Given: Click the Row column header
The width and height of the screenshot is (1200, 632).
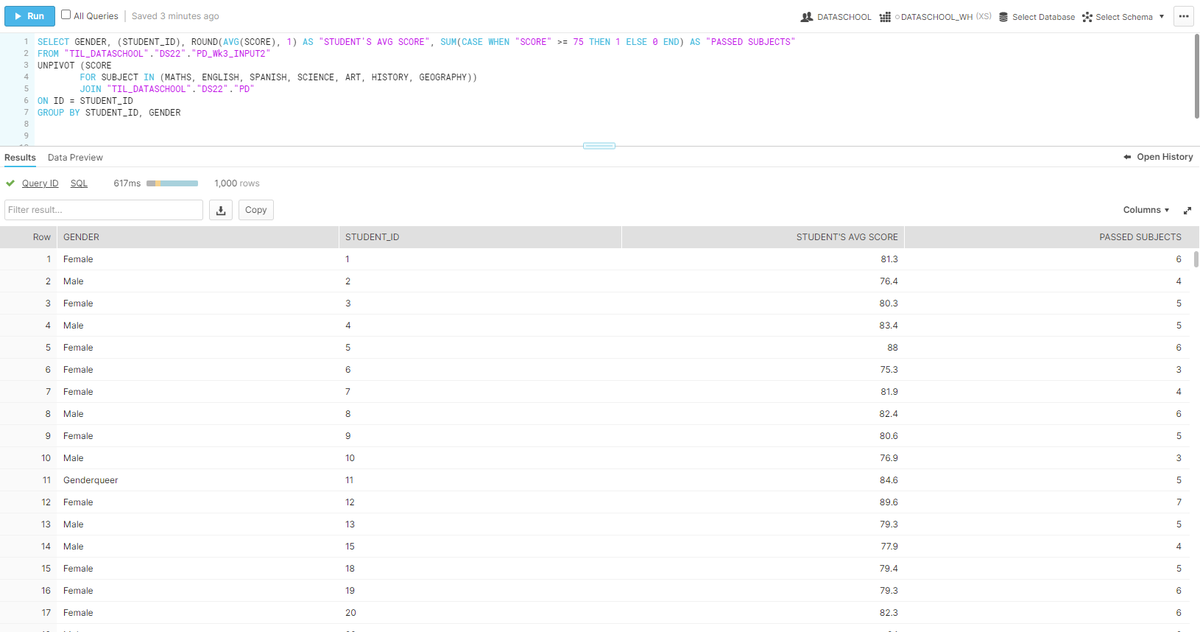Looking at the screenshot, I should [29, 237].
